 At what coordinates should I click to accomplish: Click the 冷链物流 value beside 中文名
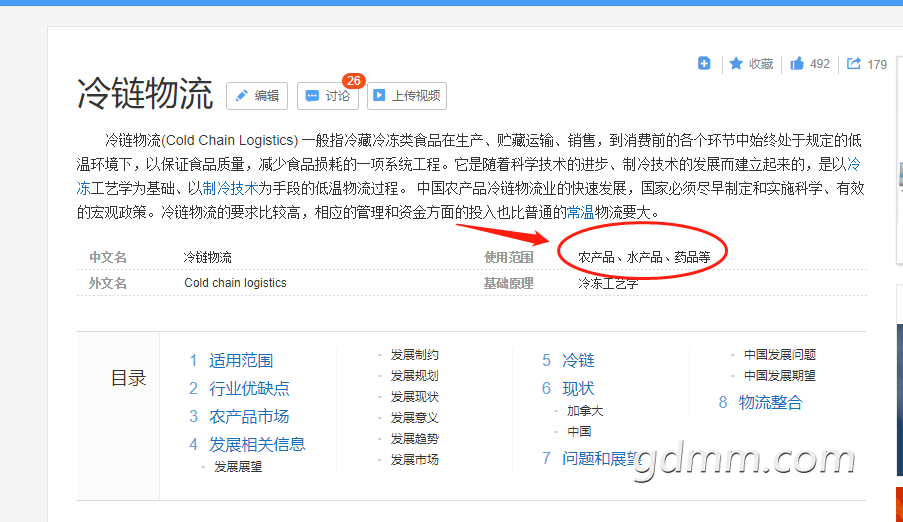(207, 257)
